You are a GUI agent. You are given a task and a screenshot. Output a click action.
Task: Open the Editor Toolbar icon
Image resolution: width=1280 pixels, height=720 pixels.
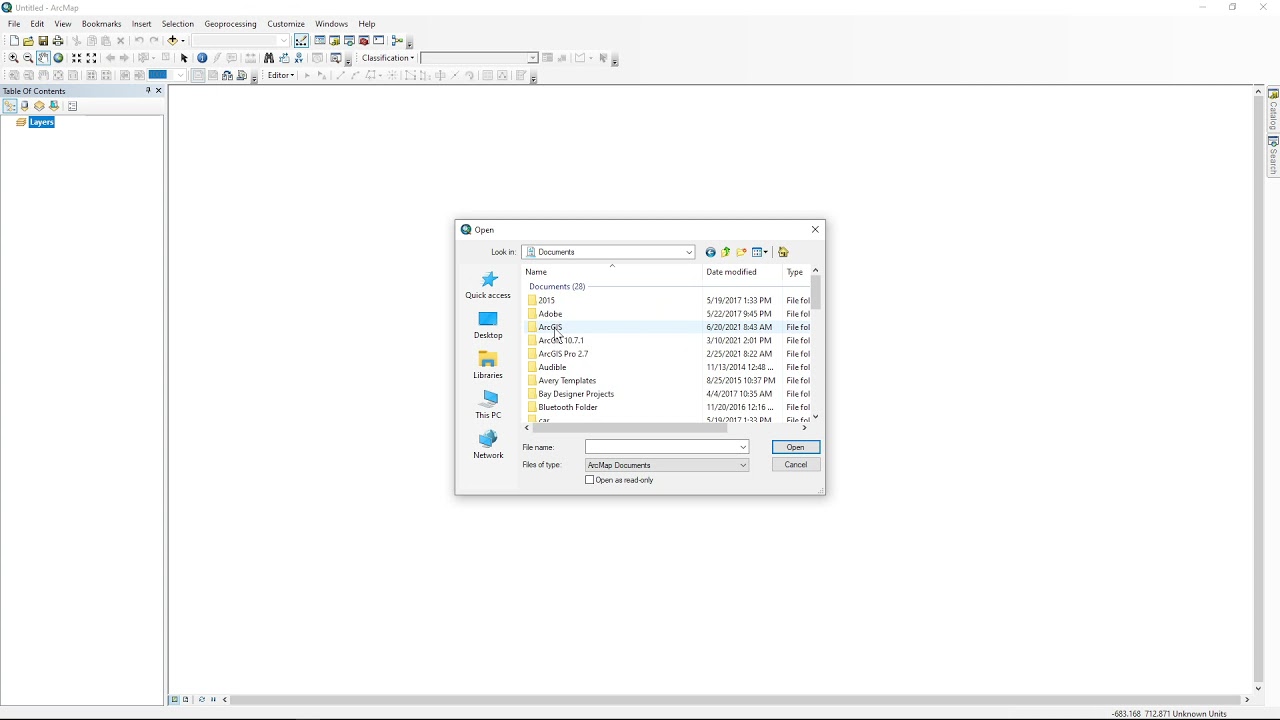click(301, 41)
